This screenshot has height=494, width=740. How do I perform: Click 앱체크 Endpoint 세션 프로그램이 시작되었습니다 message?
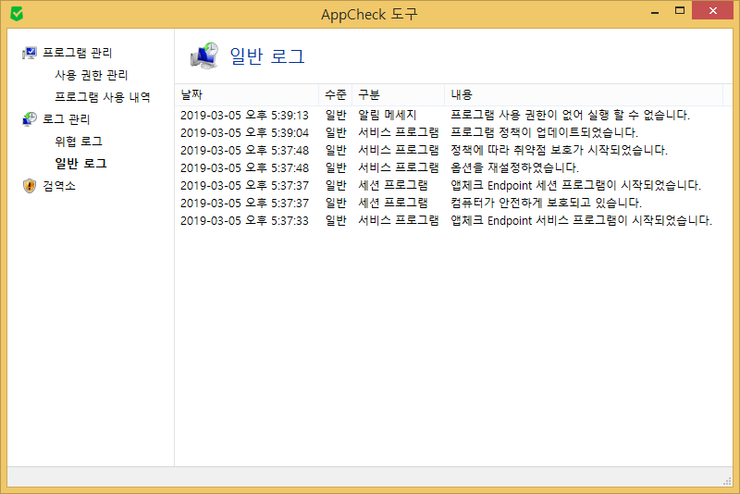(x=576, y=185)
